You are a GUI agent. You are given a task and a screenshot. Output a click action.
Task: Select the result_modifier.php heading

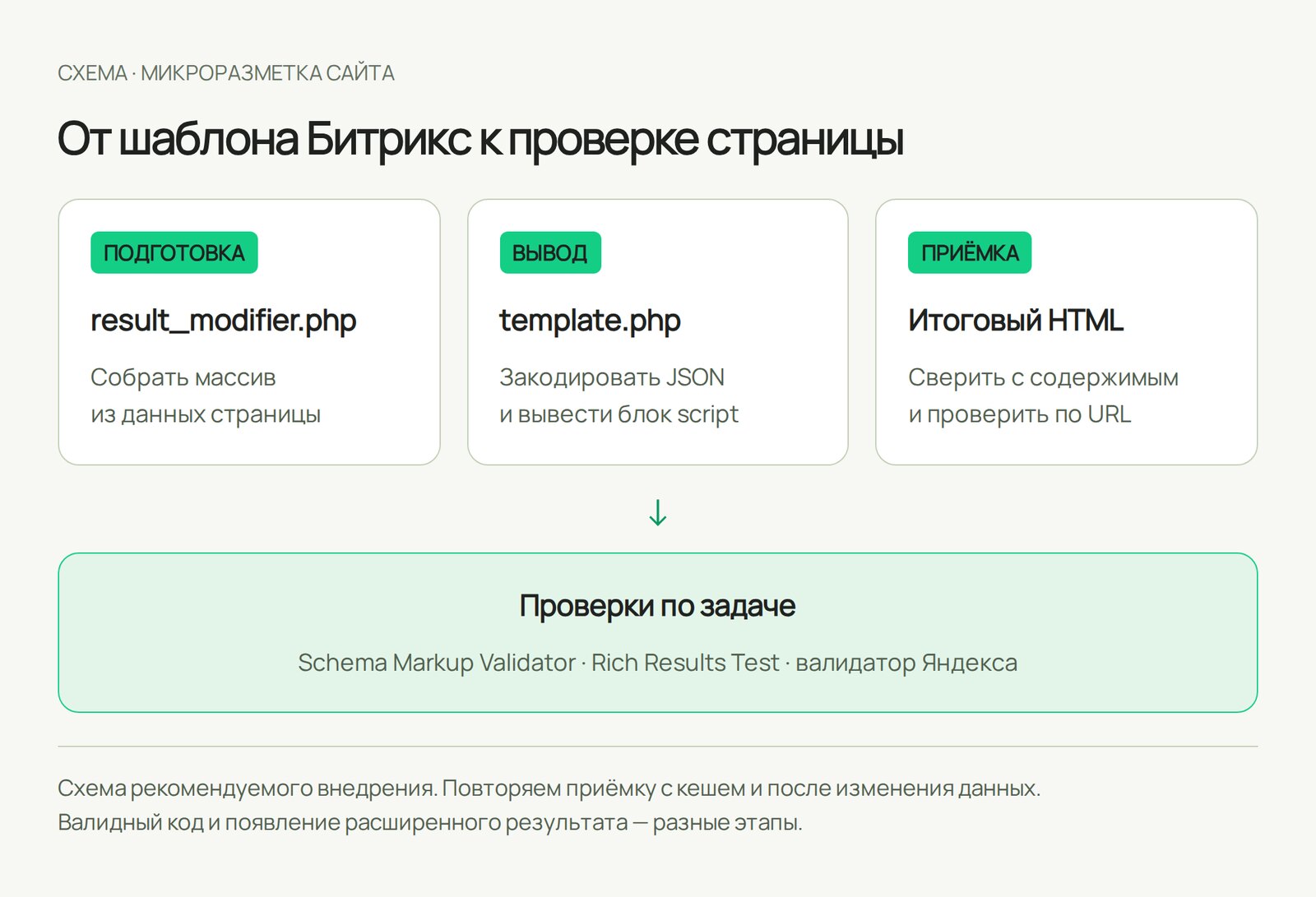click(x=224, y=321)
